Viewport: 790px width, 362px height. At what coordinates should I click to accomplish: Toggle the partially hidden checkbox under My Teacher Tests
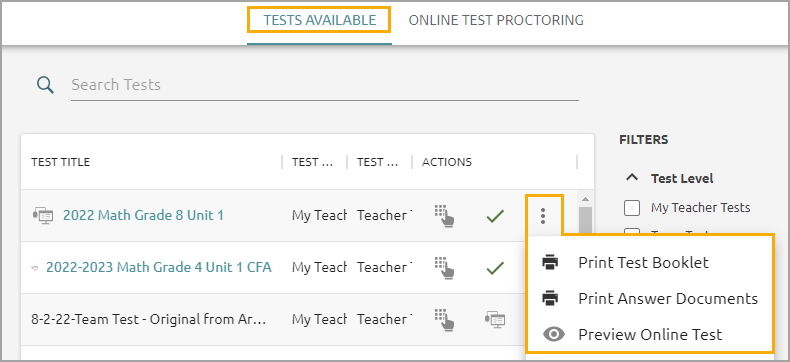pyautogui.click(x=632, y=231)
